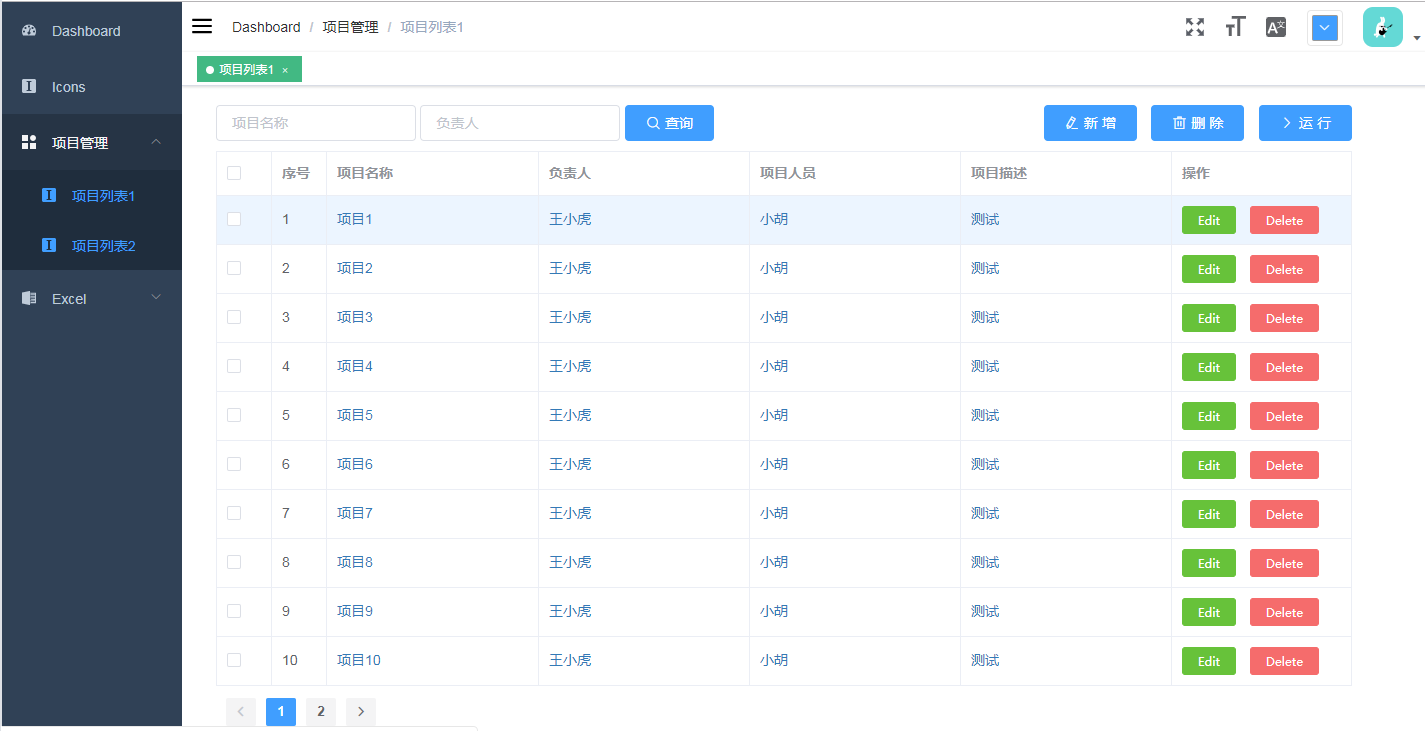Screen dimensions: 1425x731
Task: Check the select-all checkbox in the table header
Action: click(x=236, y=172)
